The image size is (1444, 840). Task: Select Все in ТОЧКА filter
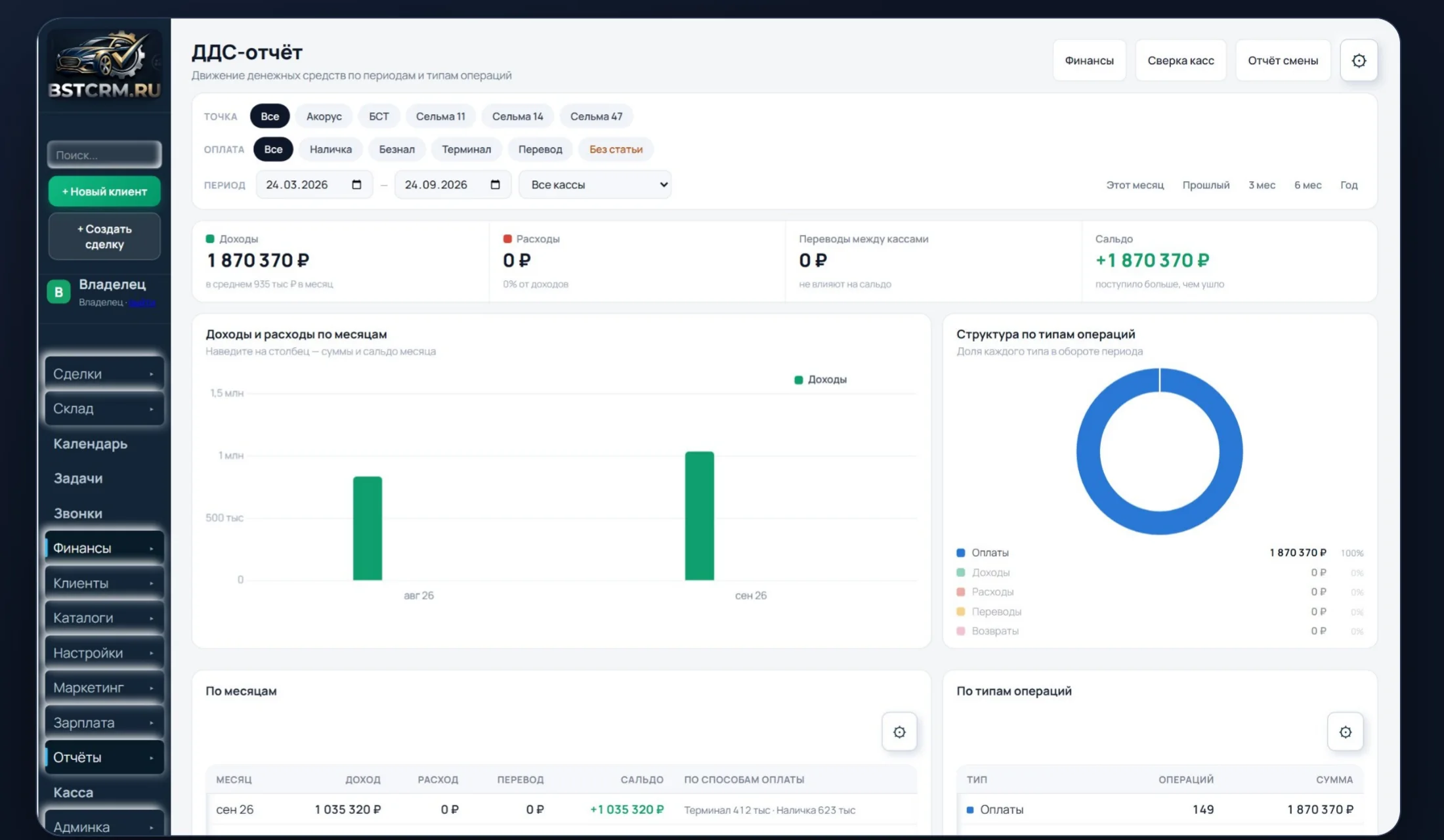[x=270, y=116]
